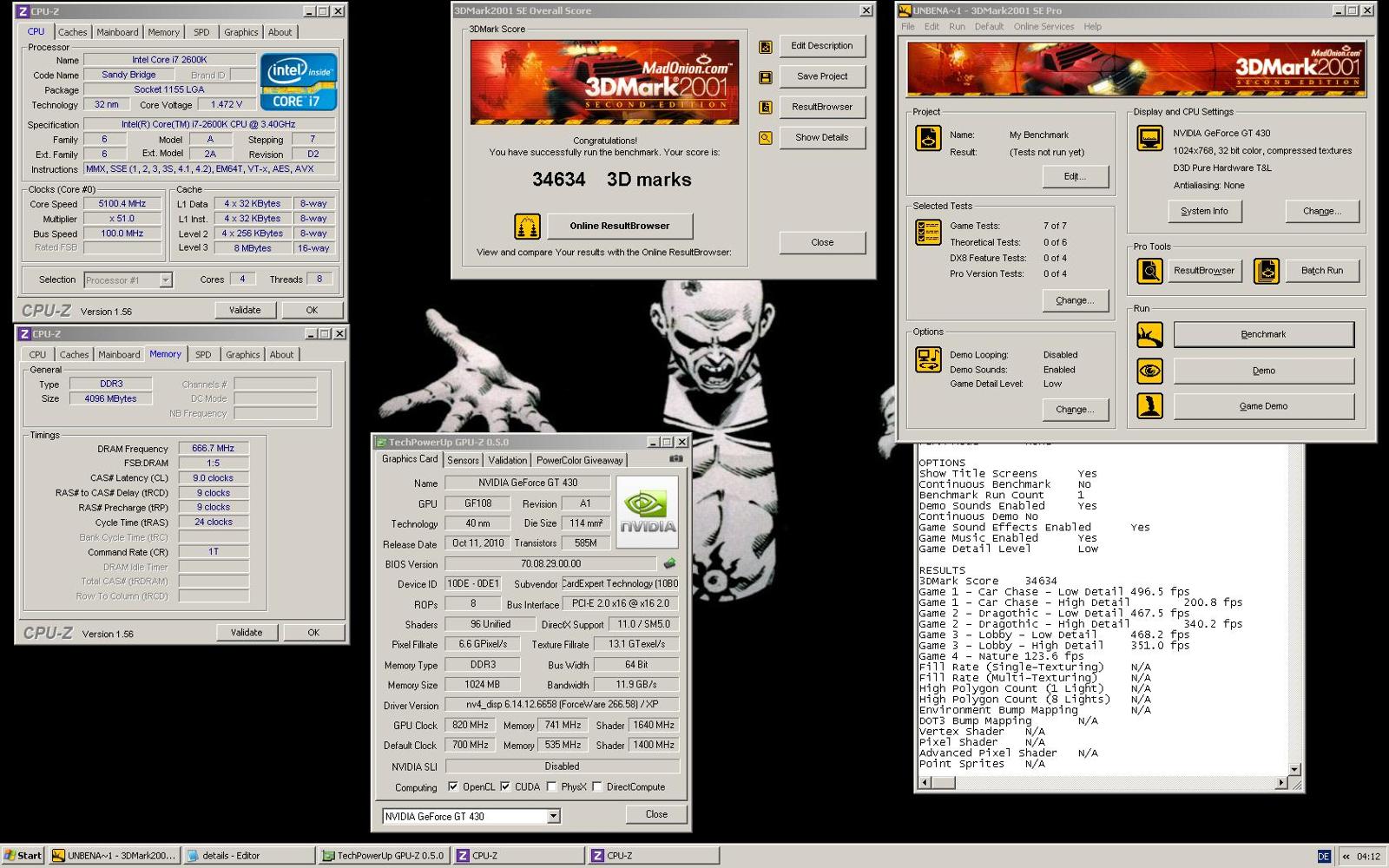This screenshot has height=868, width=1389.
Task: Switch to Sensors tab in GPU-Z
Action: [463, 461]
